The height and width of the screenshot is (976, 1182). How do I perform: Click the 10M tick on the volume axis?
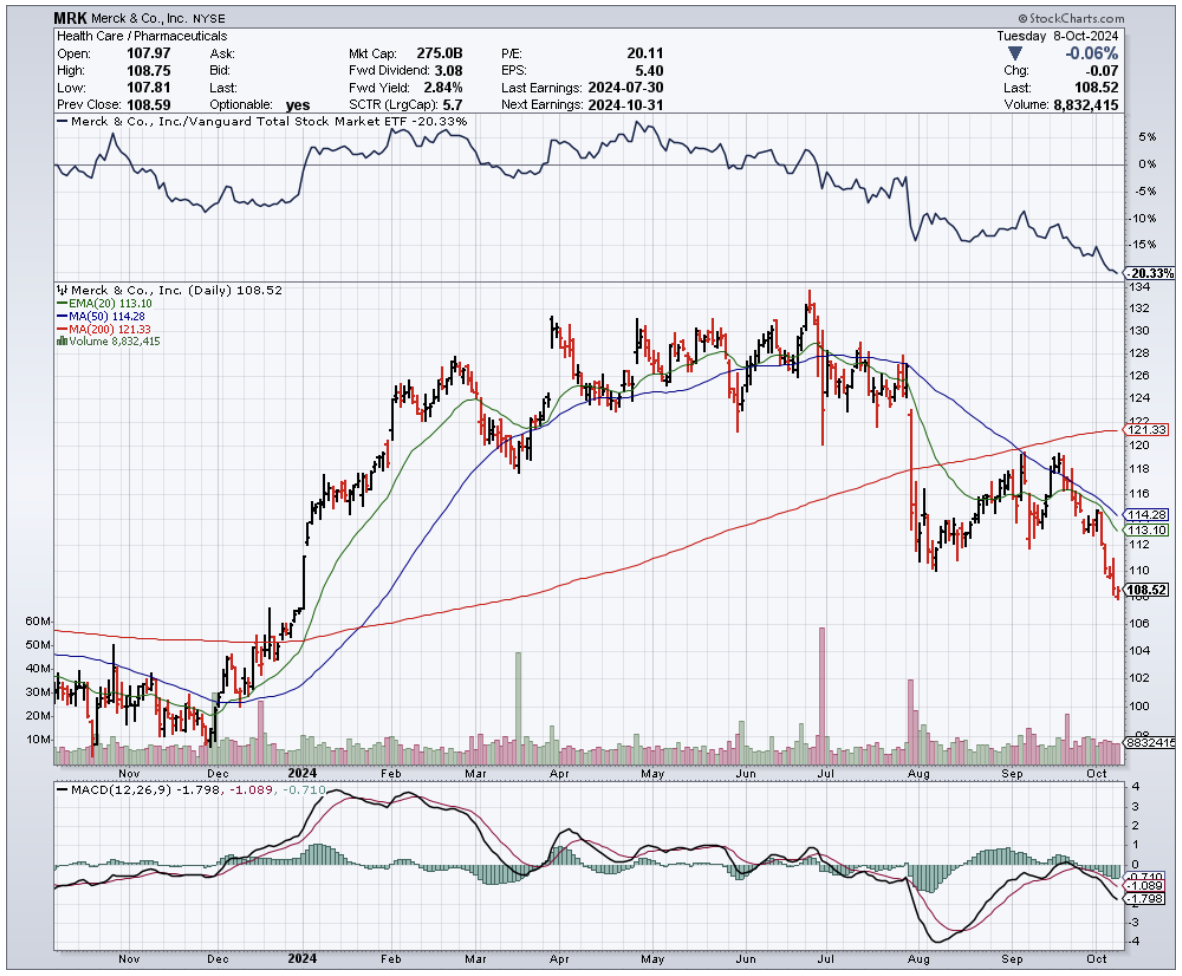coord(38,739)
